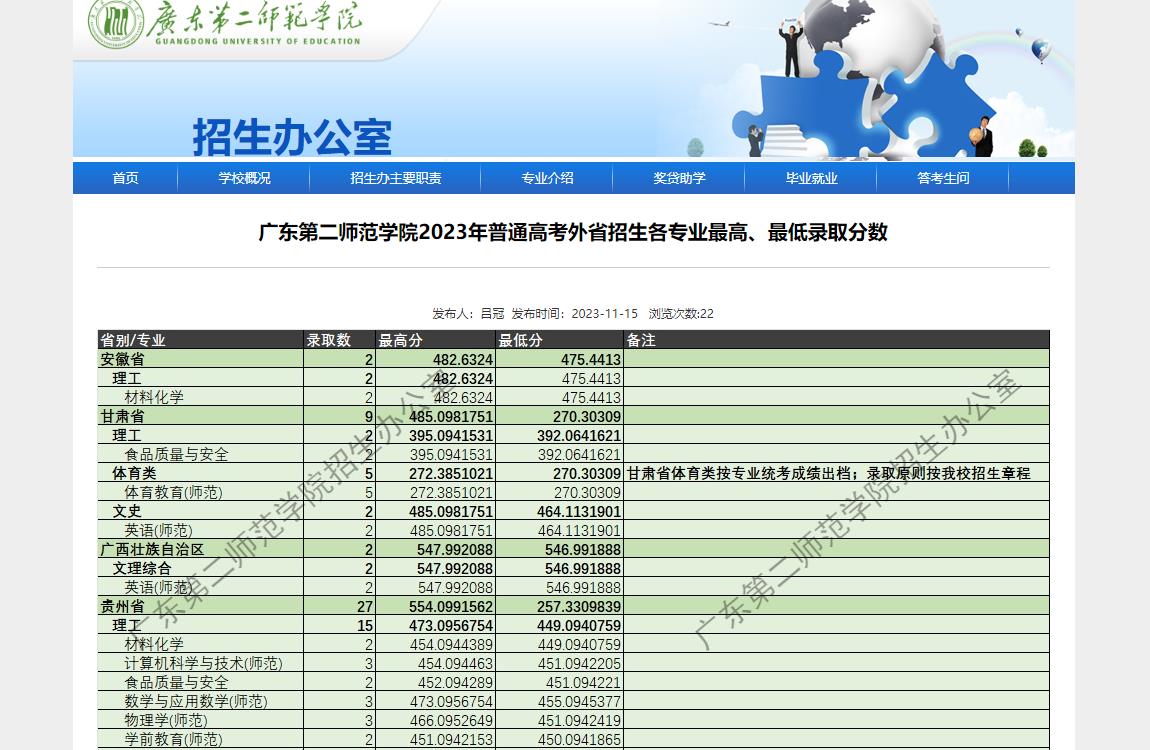Click publish date 2023-11-15

point(604,314)
